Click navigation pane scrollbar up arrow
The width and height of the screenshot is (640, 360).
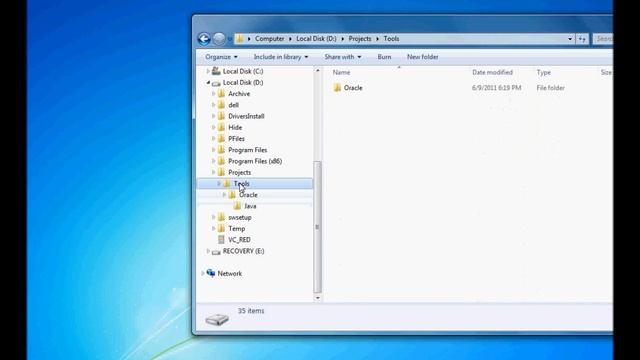click(318, 71)
